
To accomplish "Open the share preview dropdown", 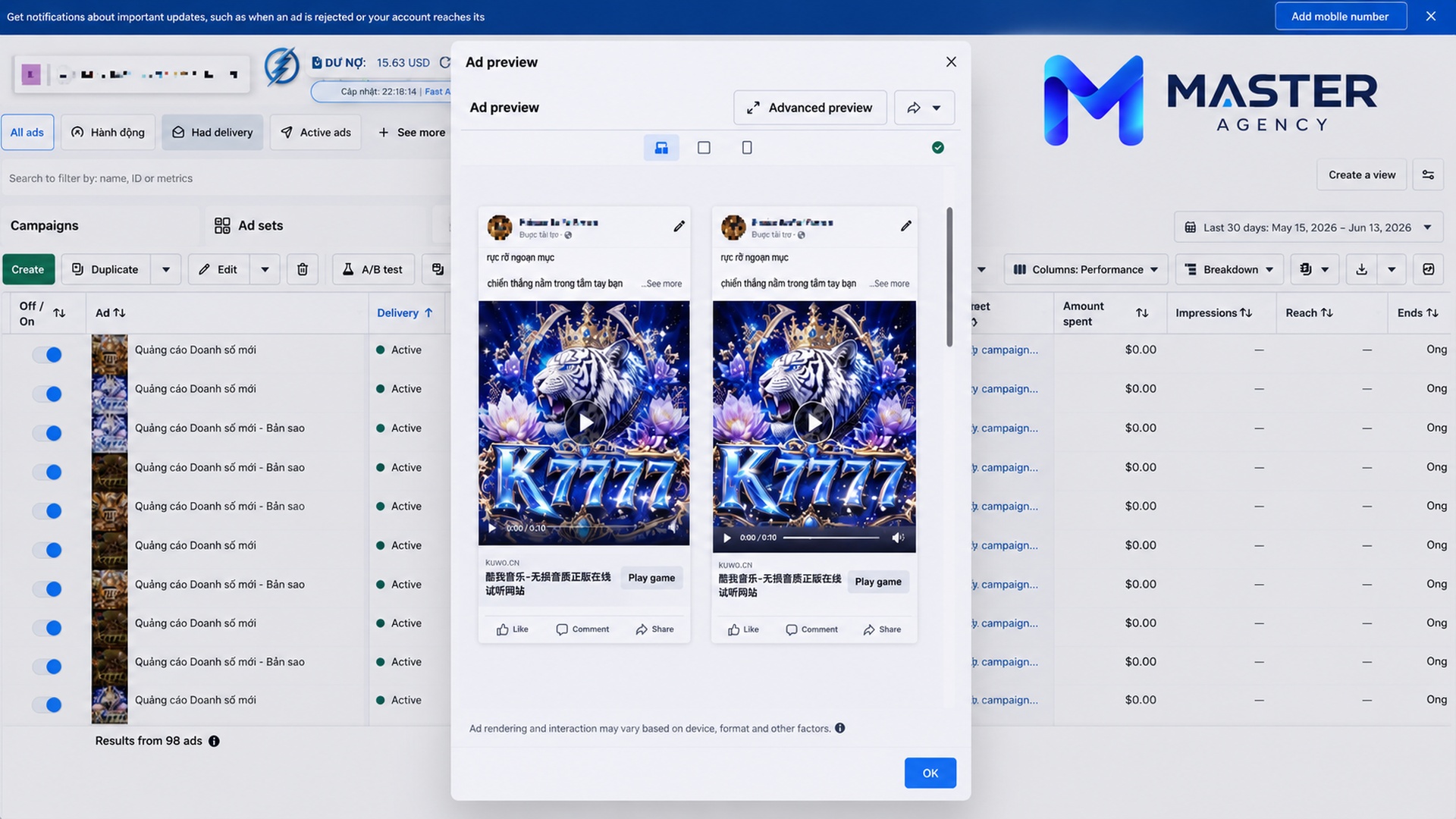I will click(x=924, y=108).
